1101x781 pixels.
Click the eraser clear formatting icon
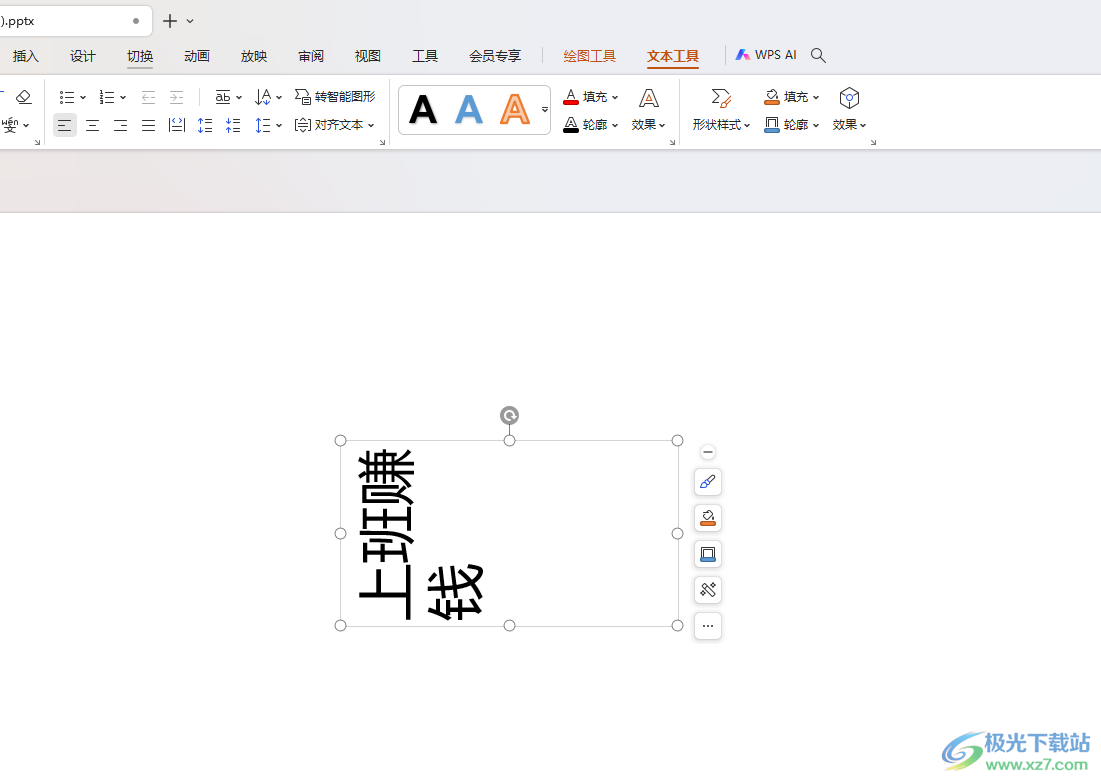coord(23,97)
